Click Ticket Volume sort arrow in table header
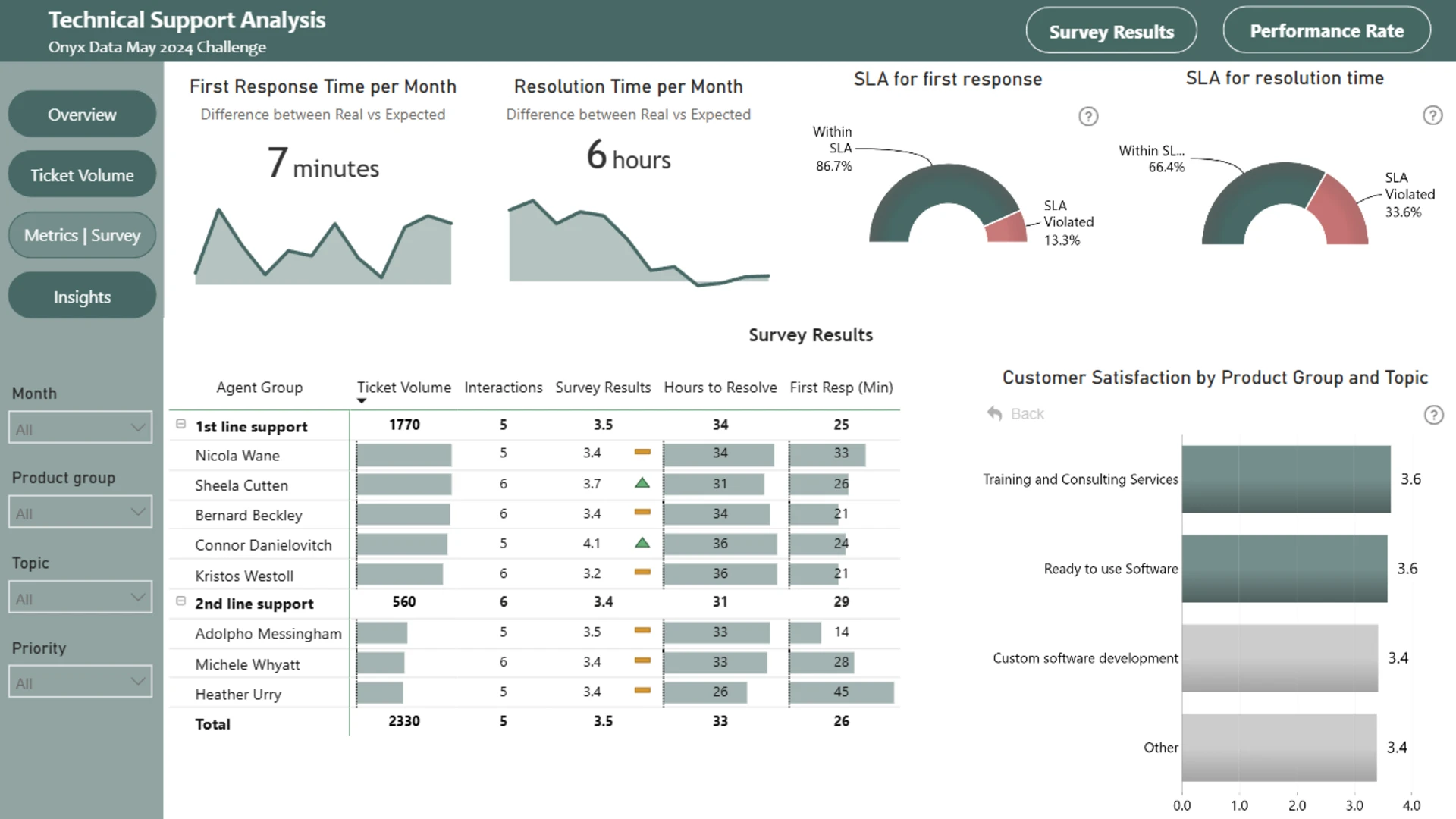 [x=362, y=401]
